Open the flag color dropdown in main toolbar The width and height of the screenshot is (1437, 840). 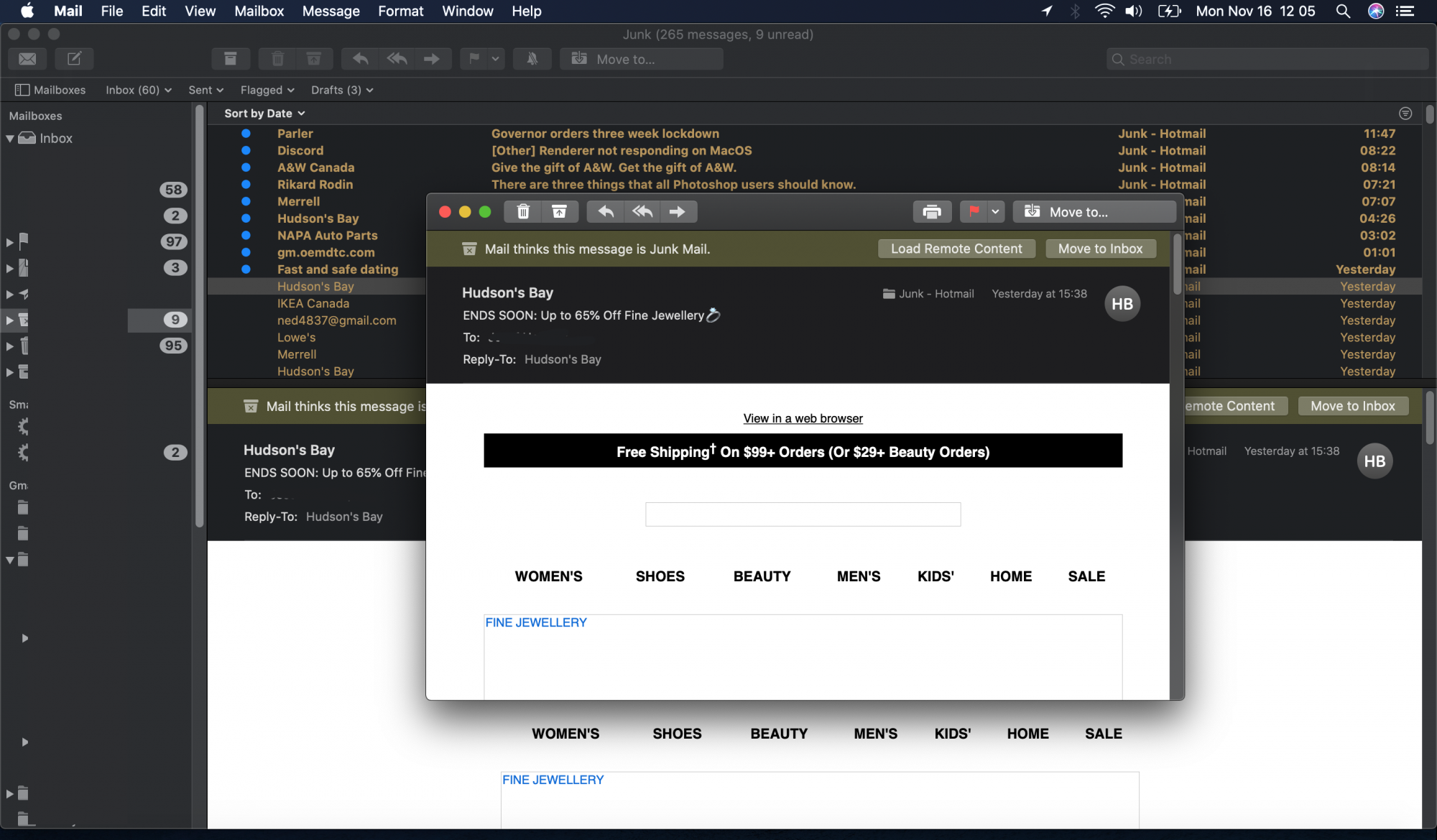click(495, 59)
